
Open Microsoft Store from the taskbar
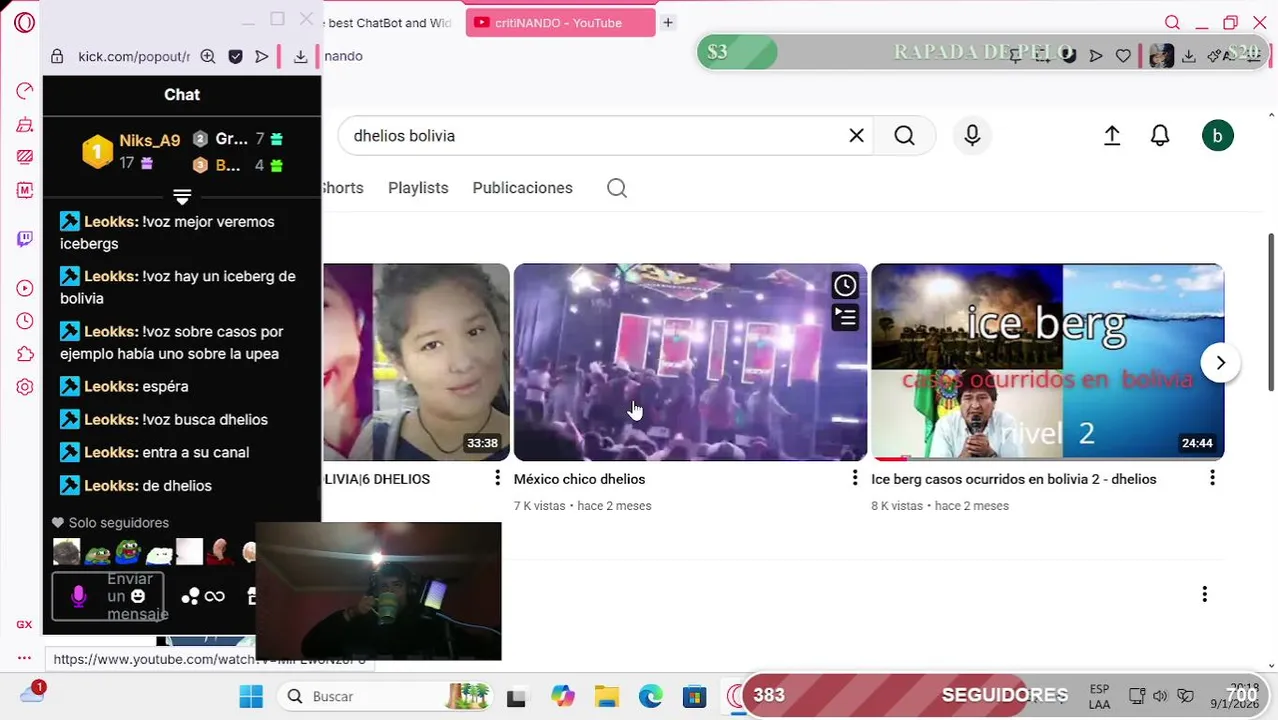click(x=695, y=696)
